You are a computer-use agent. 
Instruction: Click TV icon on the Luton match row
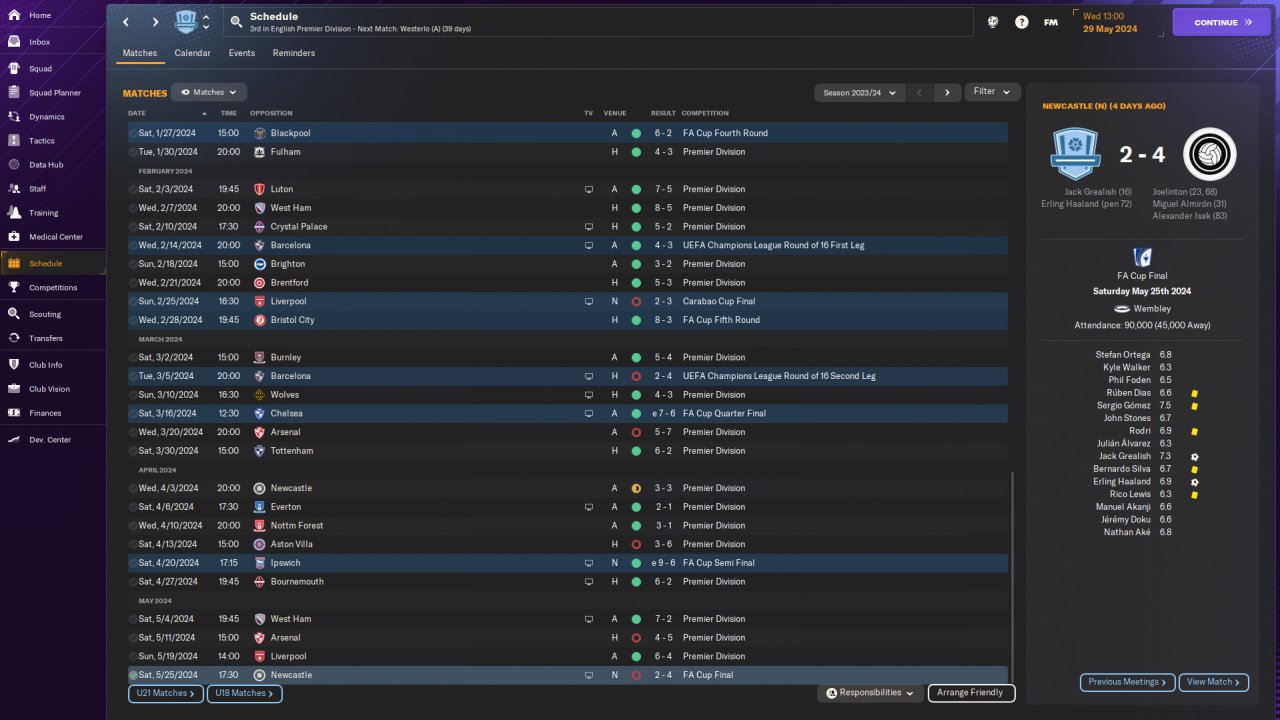pyautogui.click(x=589, y=189)
